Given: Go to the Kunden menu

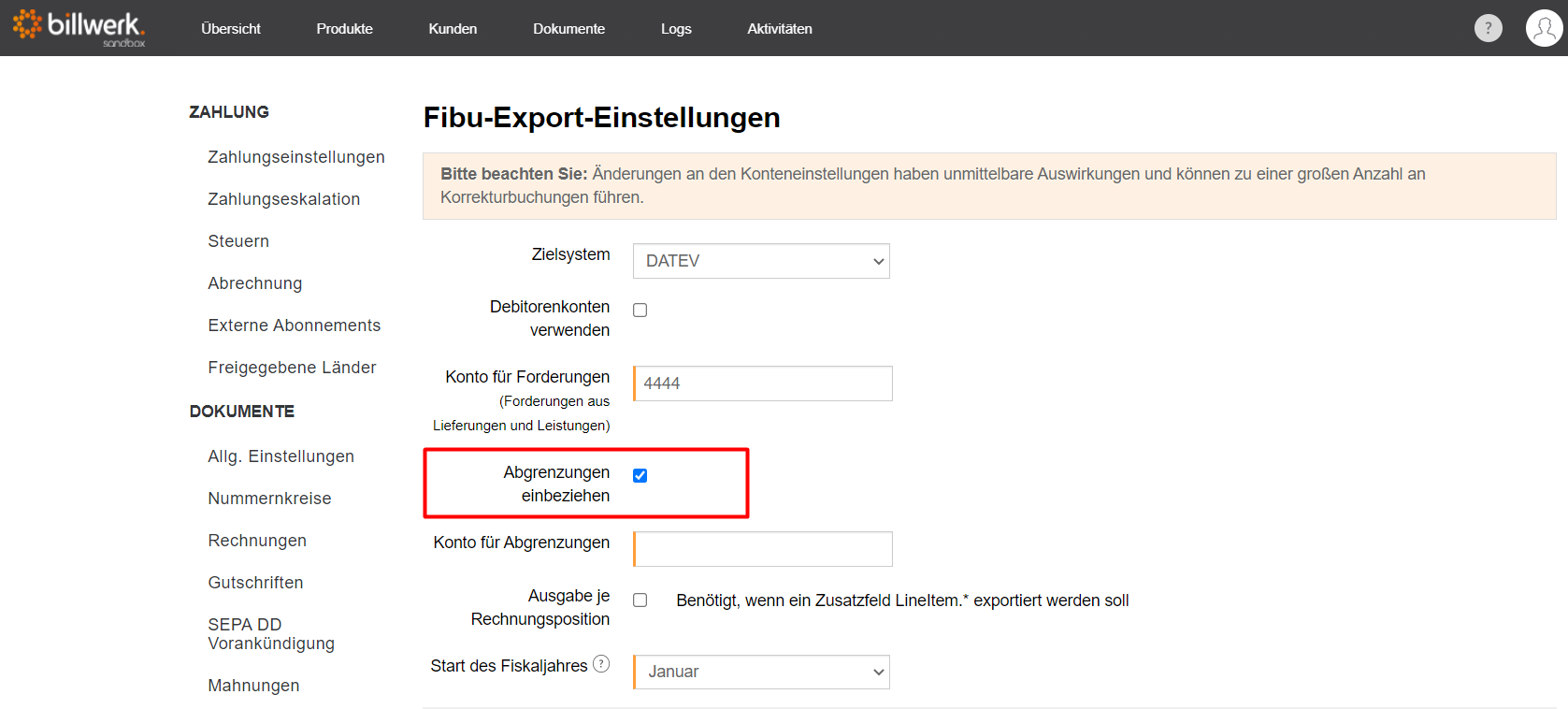Looking at the screenshot, I should point(453,29).
